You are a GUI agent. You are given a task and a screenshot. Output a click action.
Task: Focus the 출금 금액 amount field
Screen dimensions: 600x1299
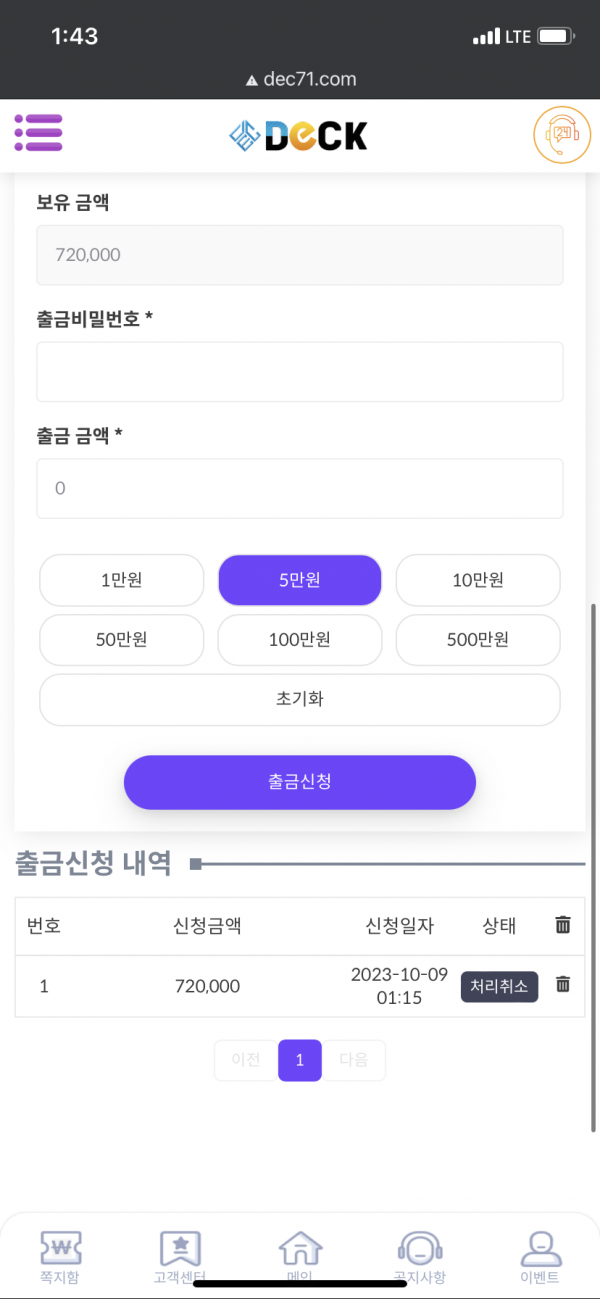pyautogui.click(x=300, y=488)
